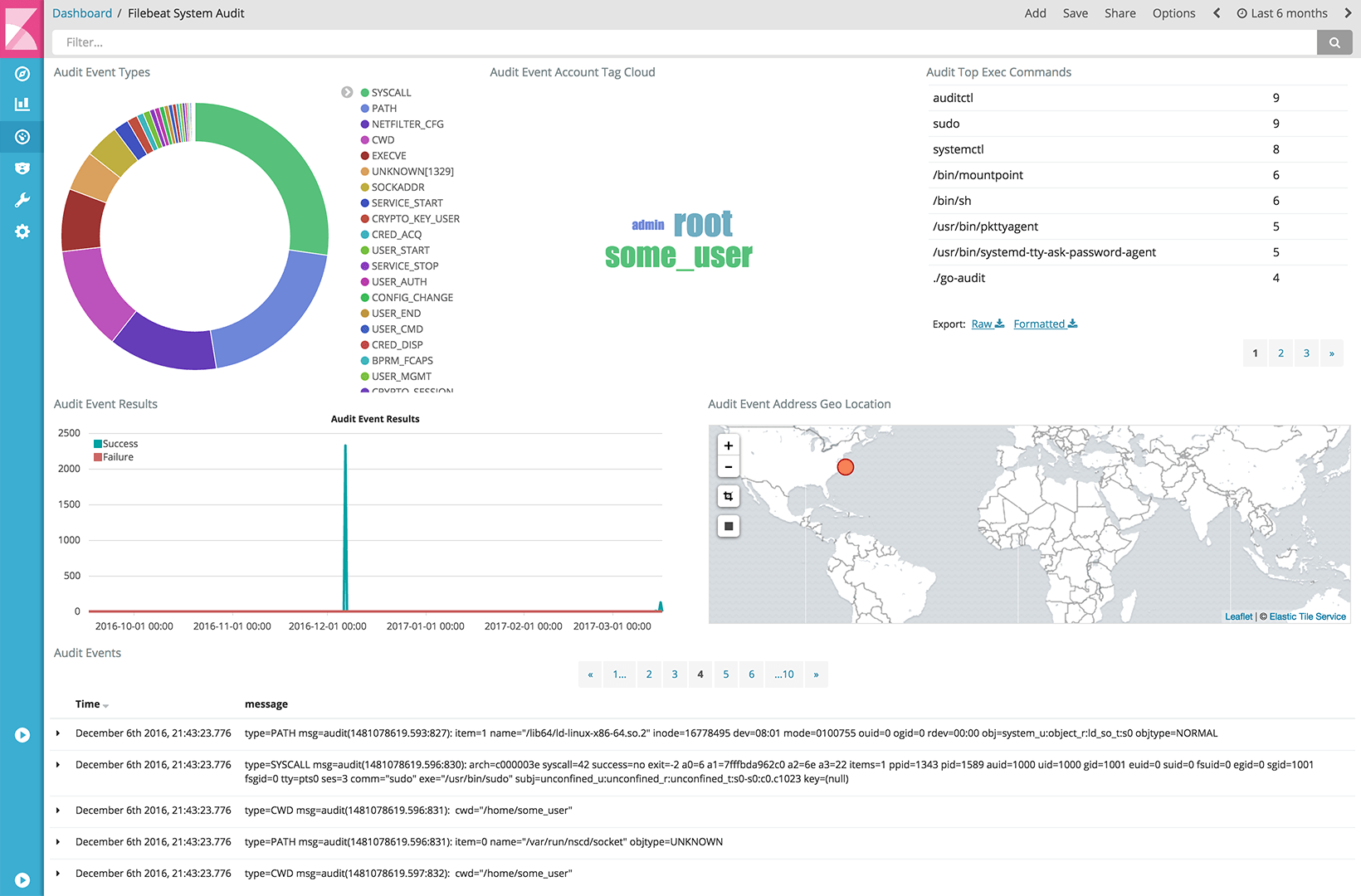Activate the map's rectangle filter tool
This screenshot has height=896, width=1361.
pyautogui.click(x=728, y=495)
